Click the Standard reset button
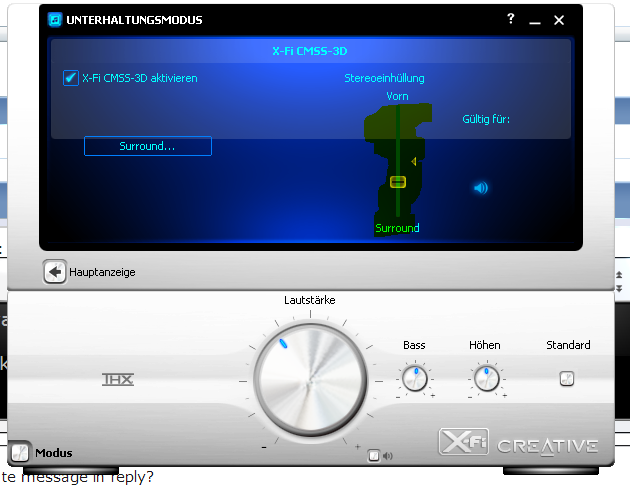This screenshot has height=486, width=630. [x=567, y=378]
